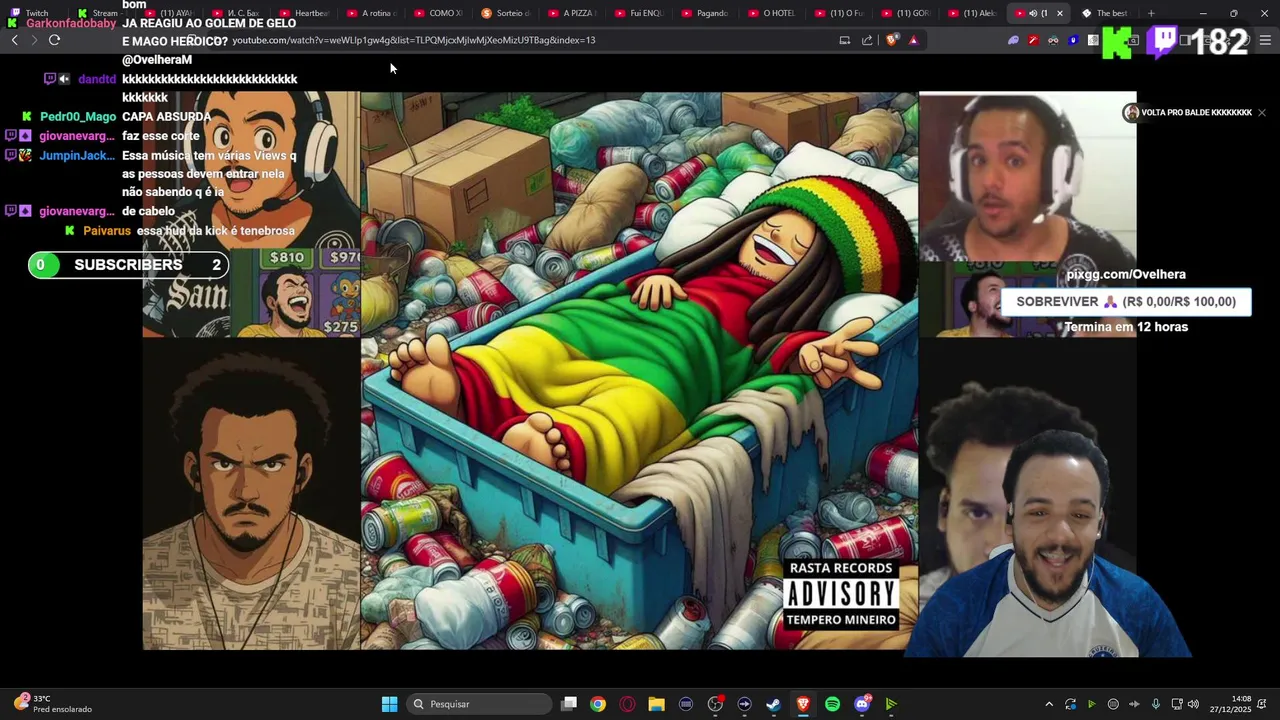
Task: Click the SOBREVIVER donation goal bar
Action: coord(1126,302)
